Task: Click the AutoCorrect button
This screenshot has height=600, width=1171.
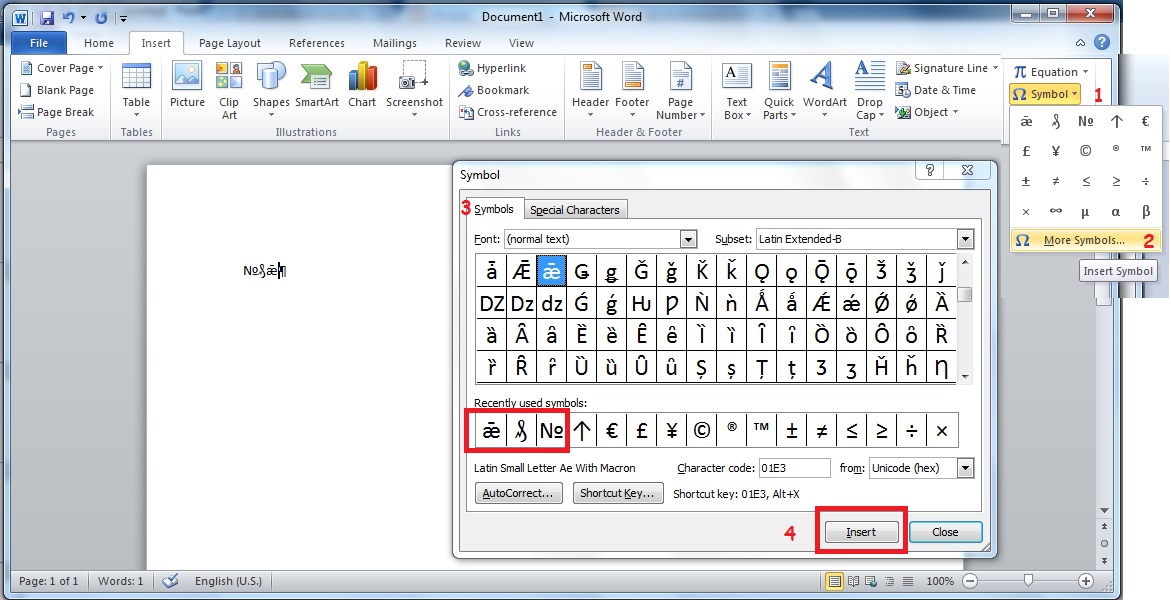Action: tap(519, 493)
